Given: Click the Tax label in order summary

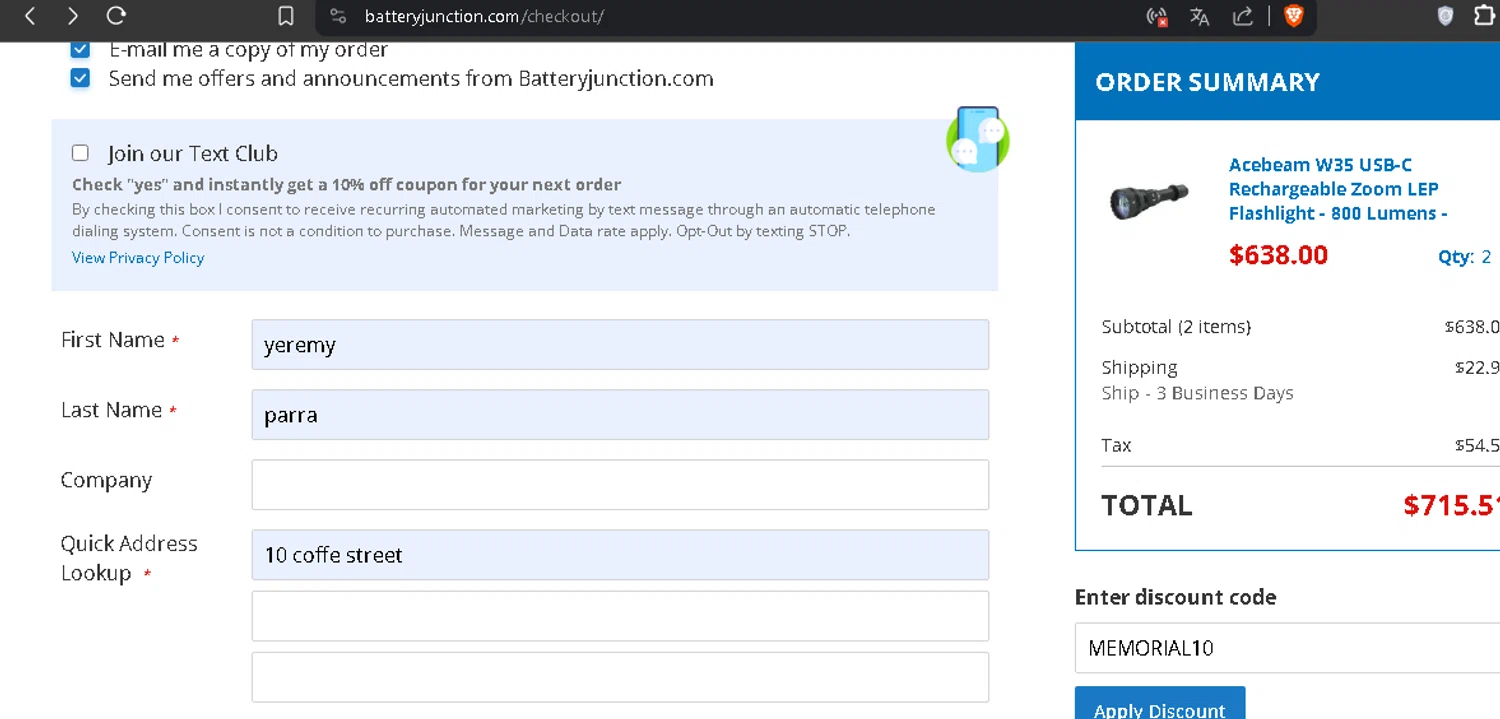Looking at the screenshot, I should [1116, 445].
